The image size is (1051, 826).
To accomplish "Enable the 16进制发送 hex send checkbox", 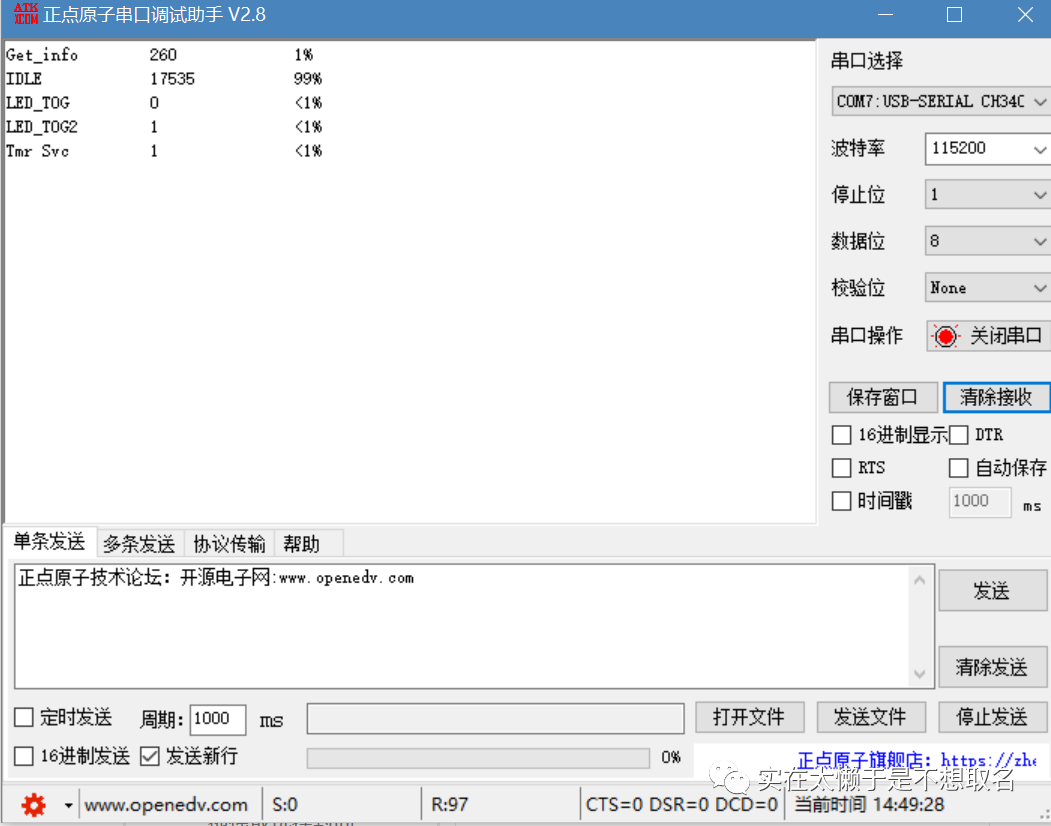I will pos(23,756).
